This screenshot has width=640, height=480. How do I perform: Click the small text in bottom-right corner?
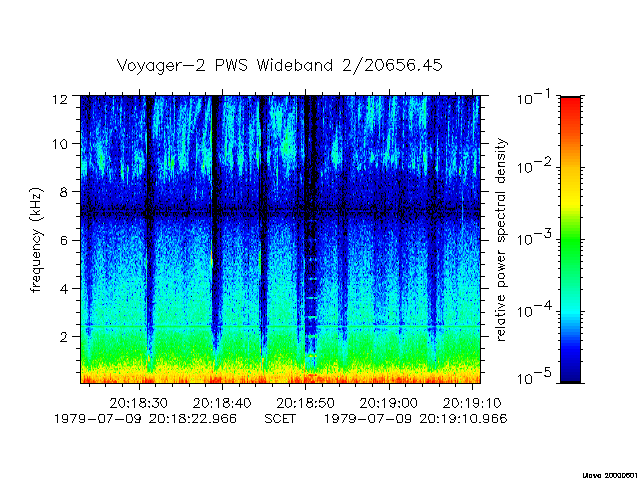[610, 476]
